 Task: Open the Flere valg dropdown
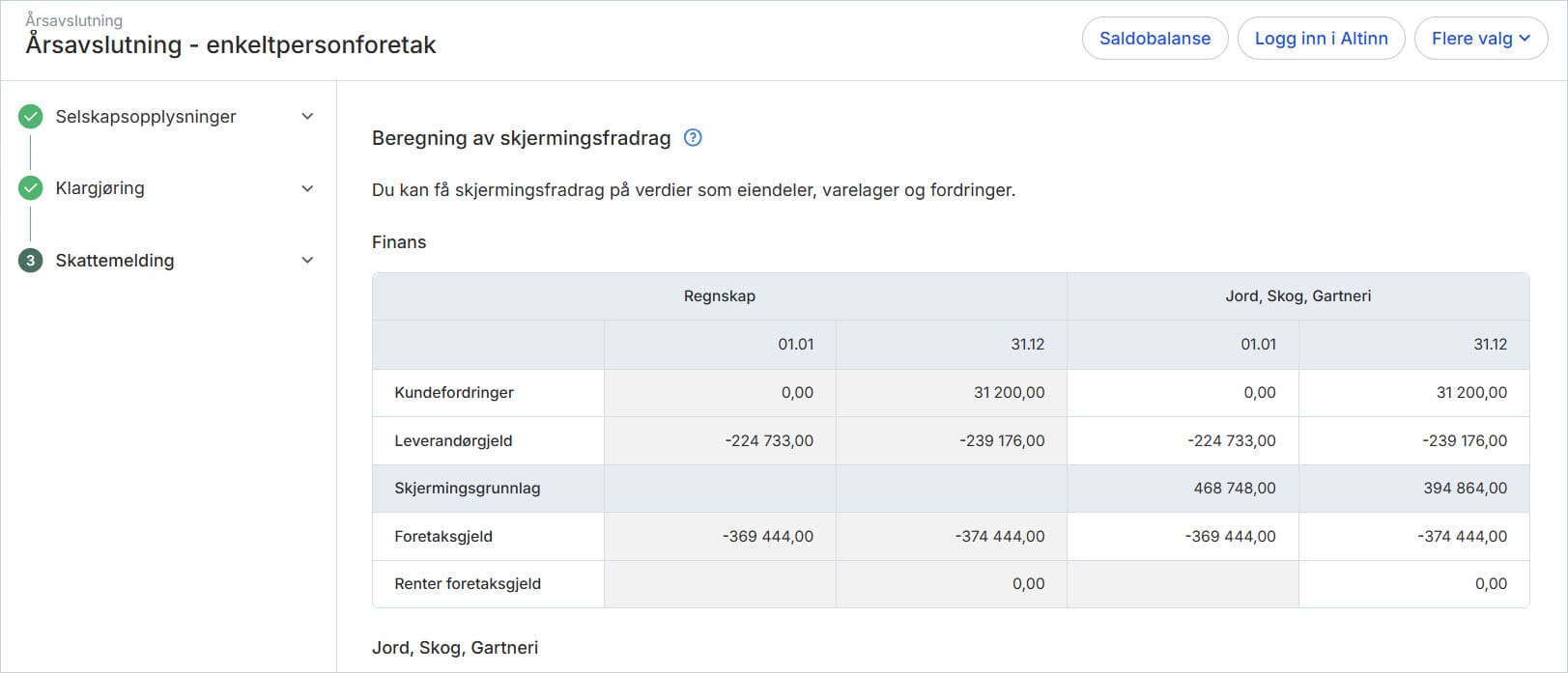tap(1480, 39)
